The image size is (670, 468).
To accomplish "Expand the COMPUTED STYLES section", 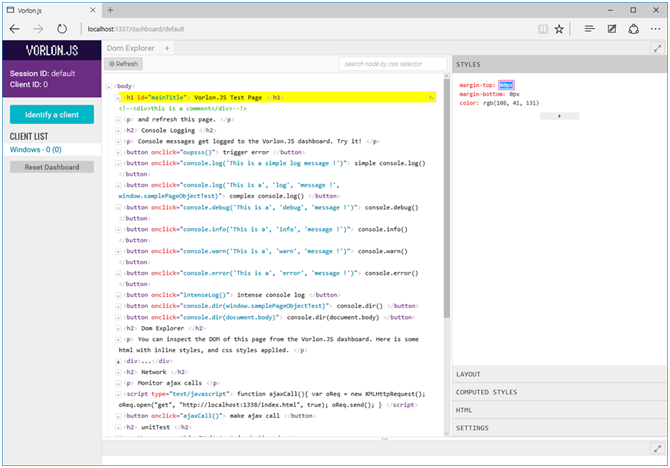I will [x=559, y=392].
